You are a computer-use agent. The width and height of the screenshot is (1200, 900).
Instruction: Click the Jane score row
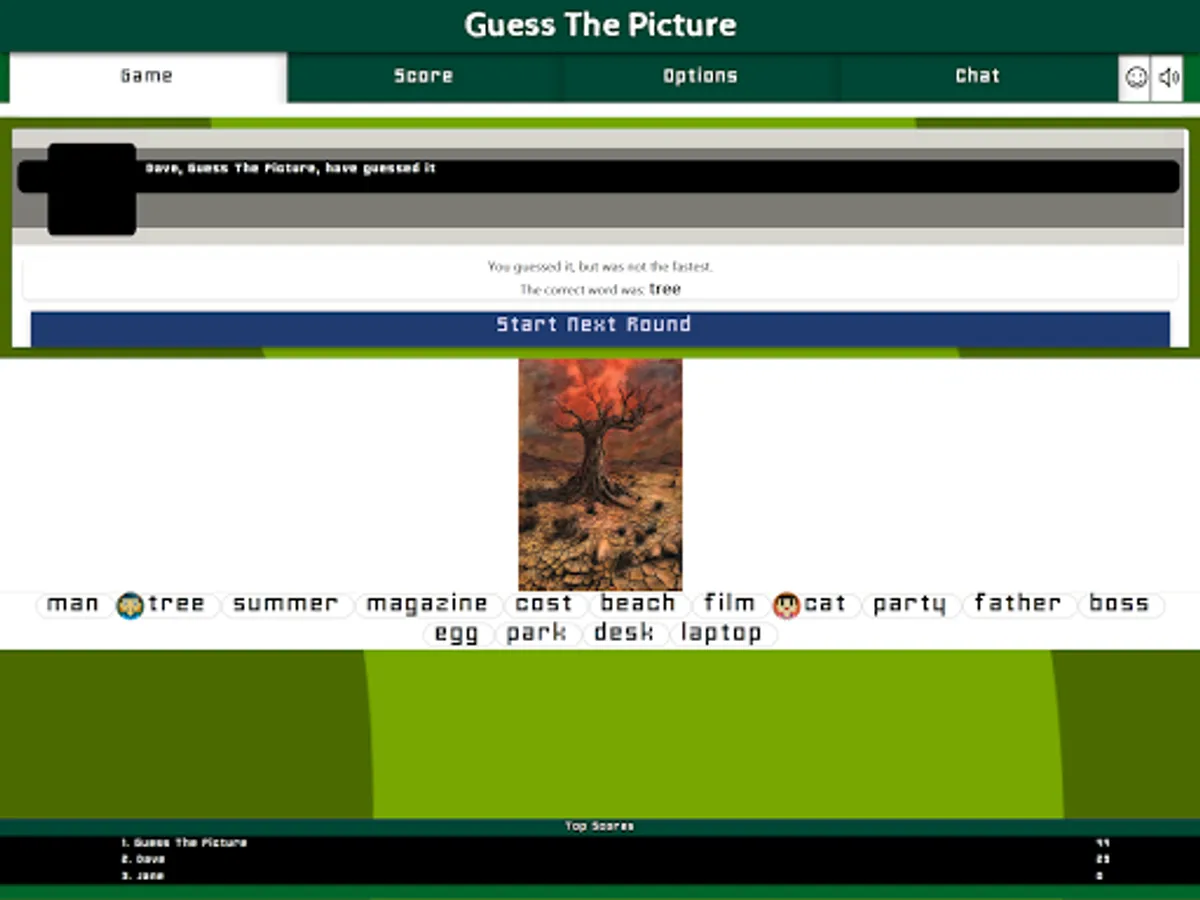(600, 876)
